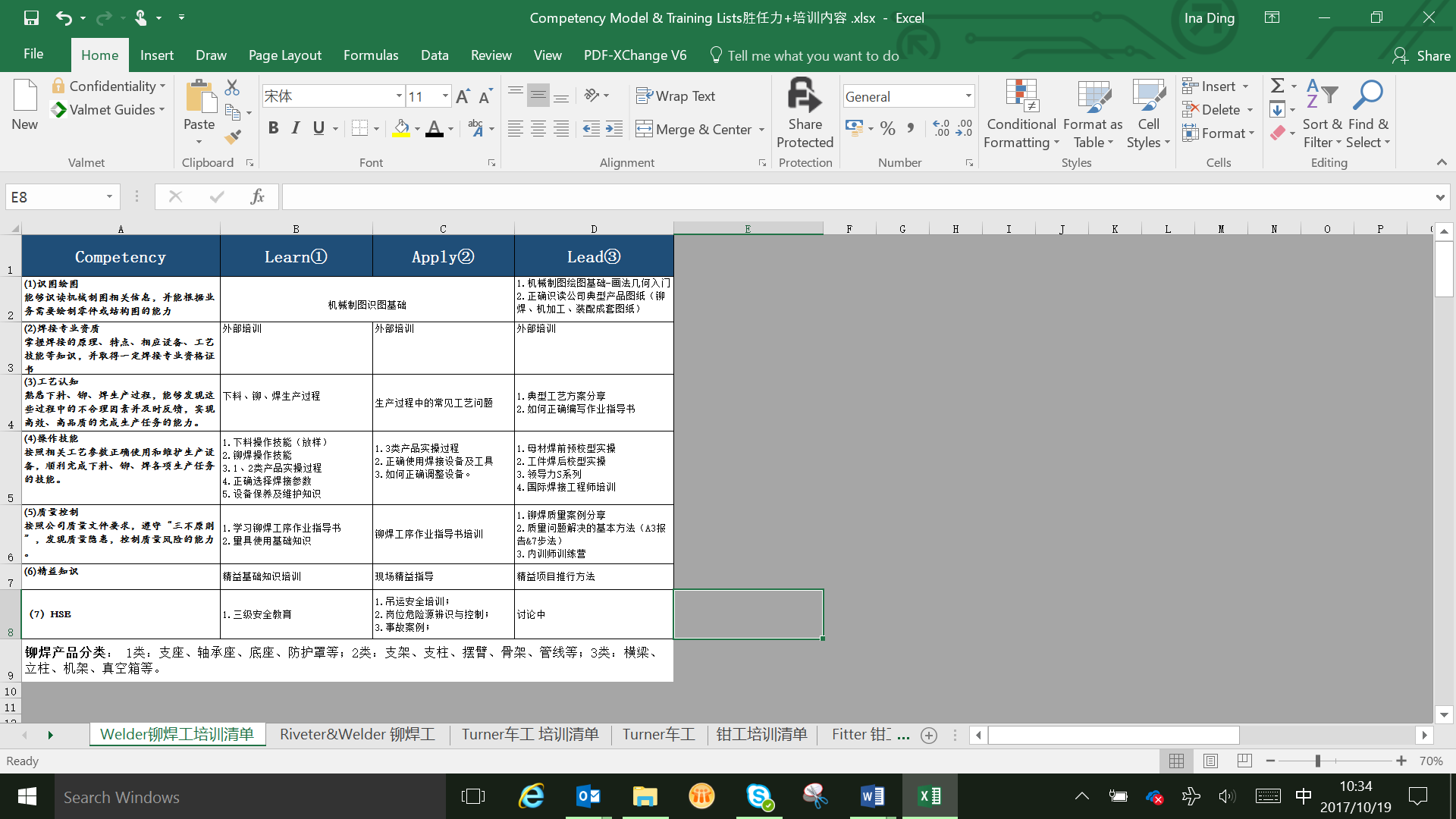Click the Comma Style icon
The height and width of the screenshot is (819, 1456).
point(911,129)
